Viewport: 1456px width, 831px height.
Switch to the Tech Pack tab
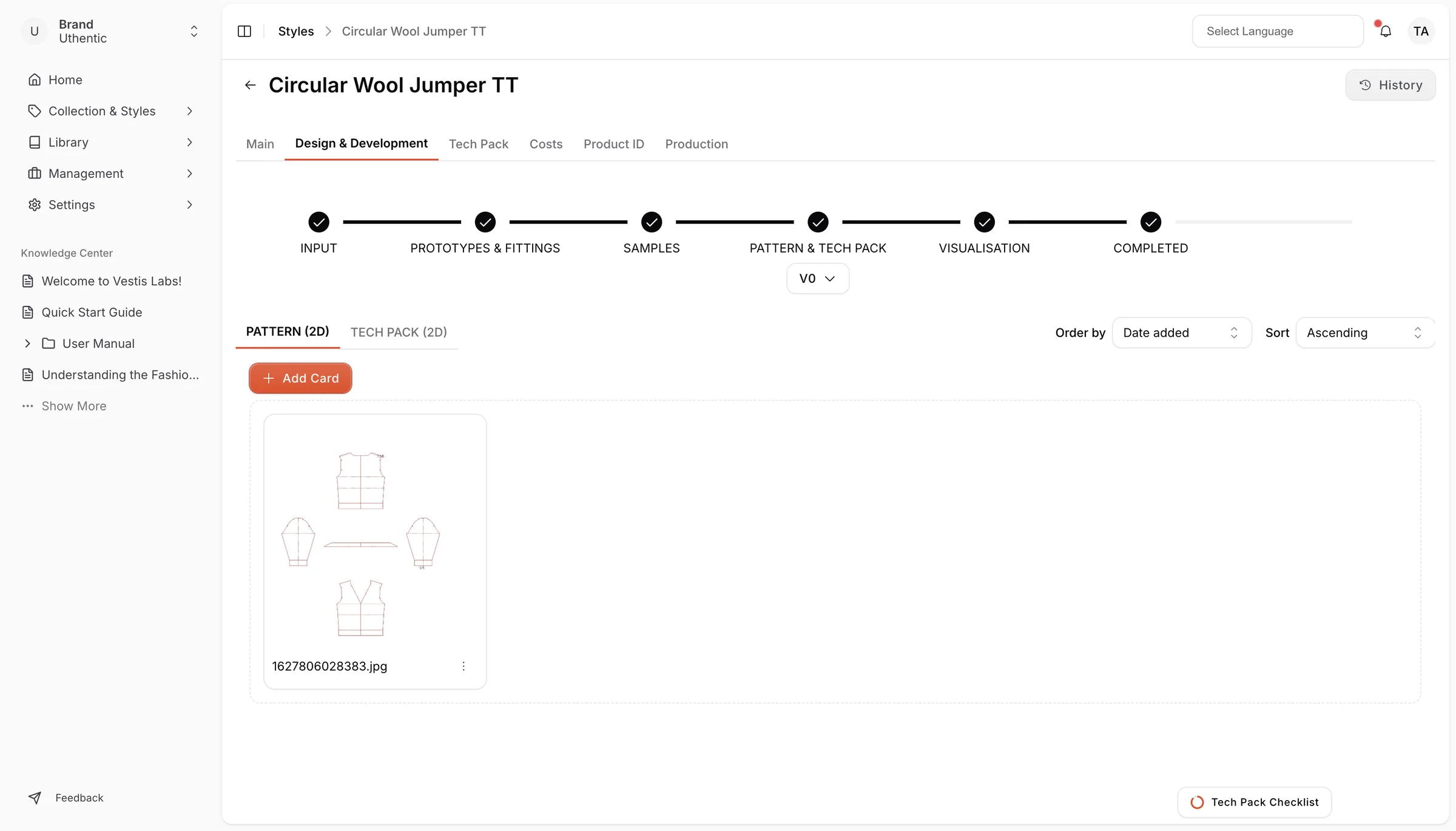click(478, 144)
